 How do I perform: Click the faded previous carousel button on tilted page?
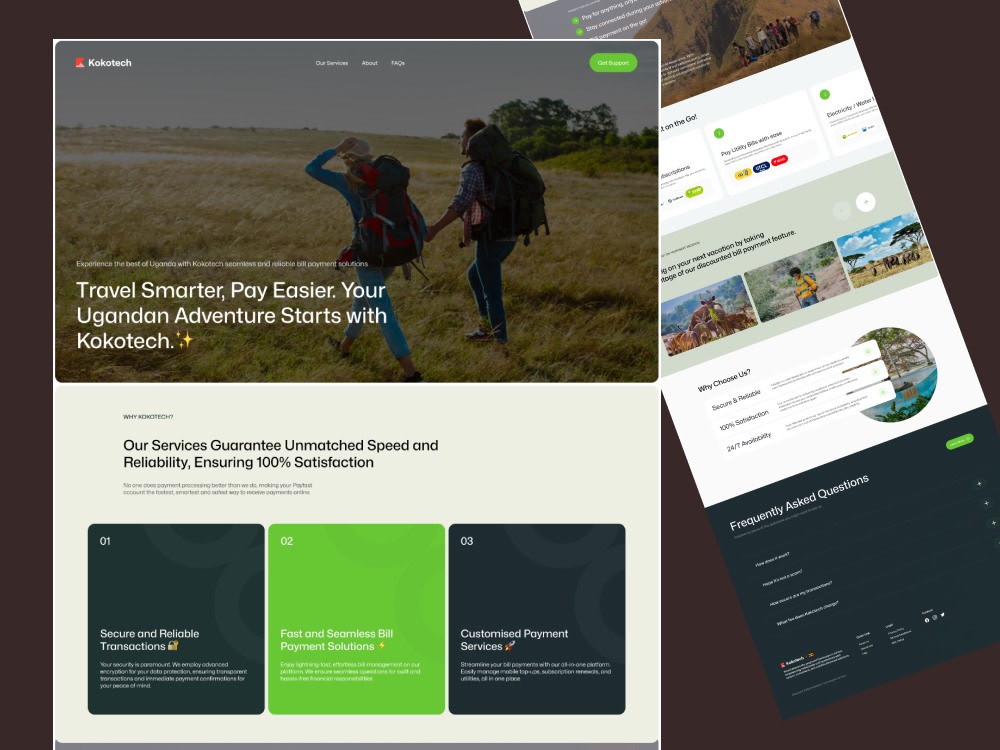(x=842, y=210)
